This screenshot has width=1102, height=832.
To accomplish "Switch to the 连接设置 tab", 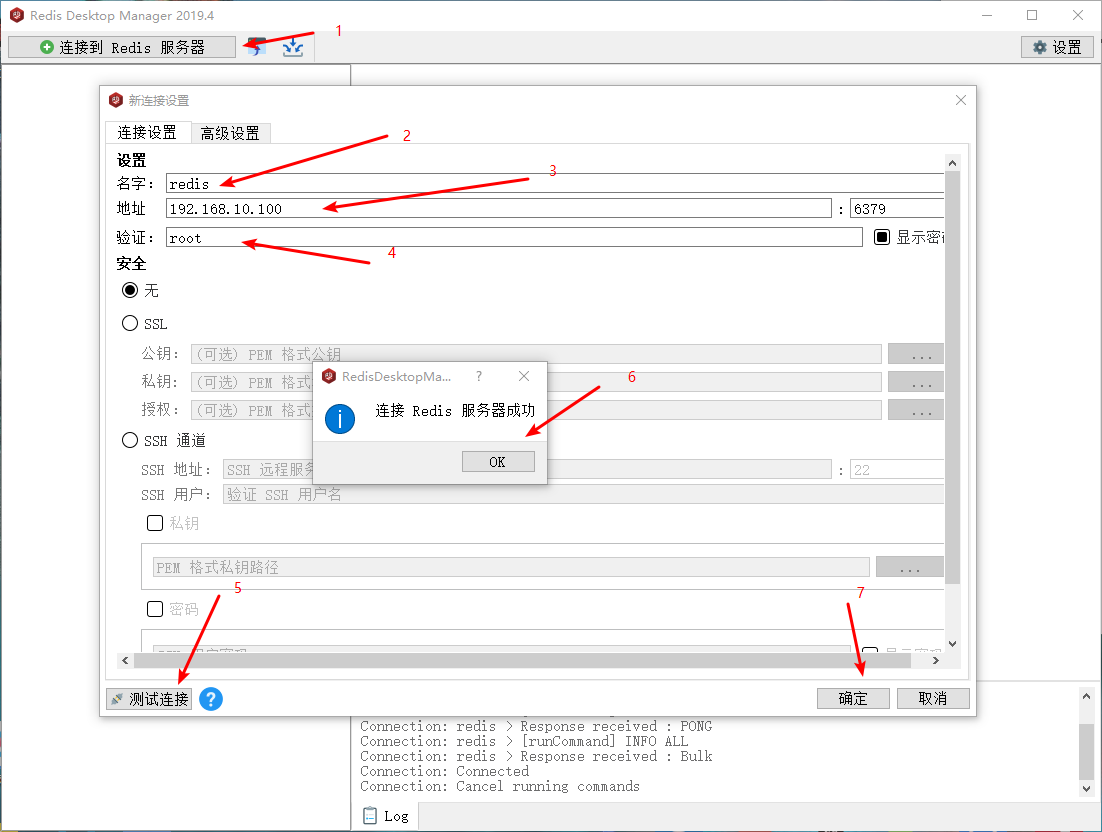I will [147, 132].
